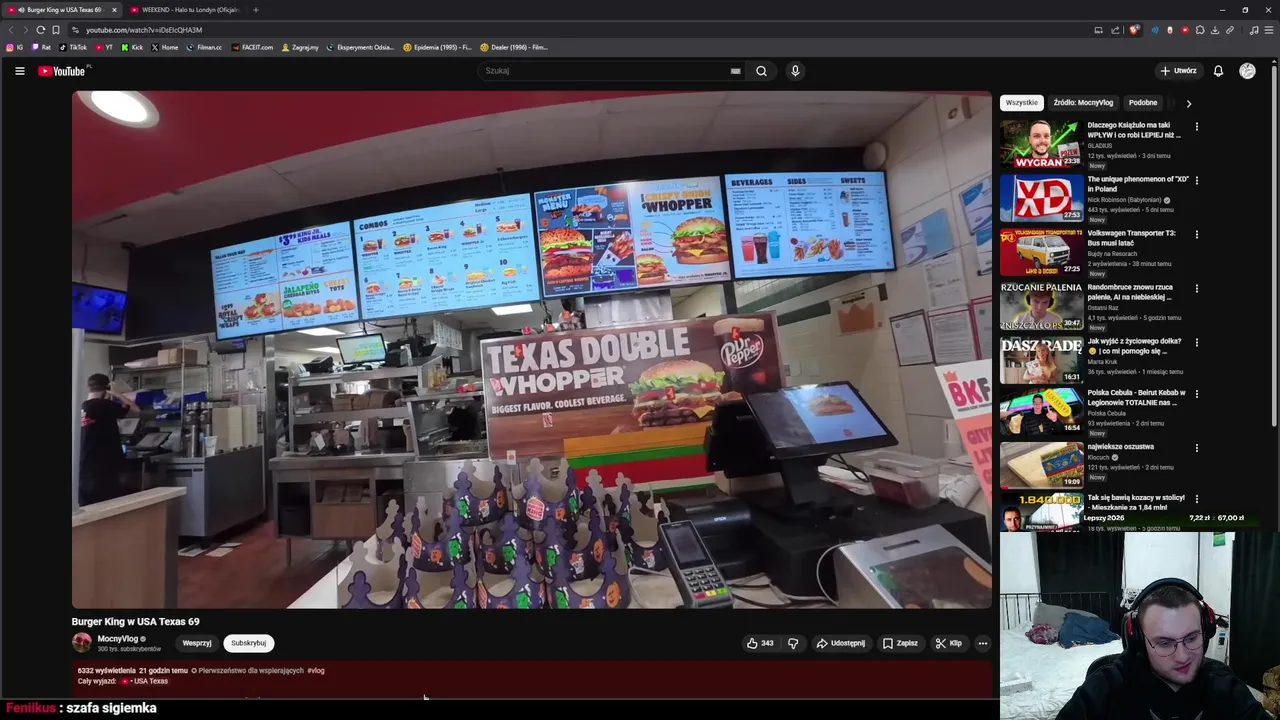Screen dimensions: 1280x720
Task: Open the on-screen keyboard in the search box
Action: coord(735,71)
